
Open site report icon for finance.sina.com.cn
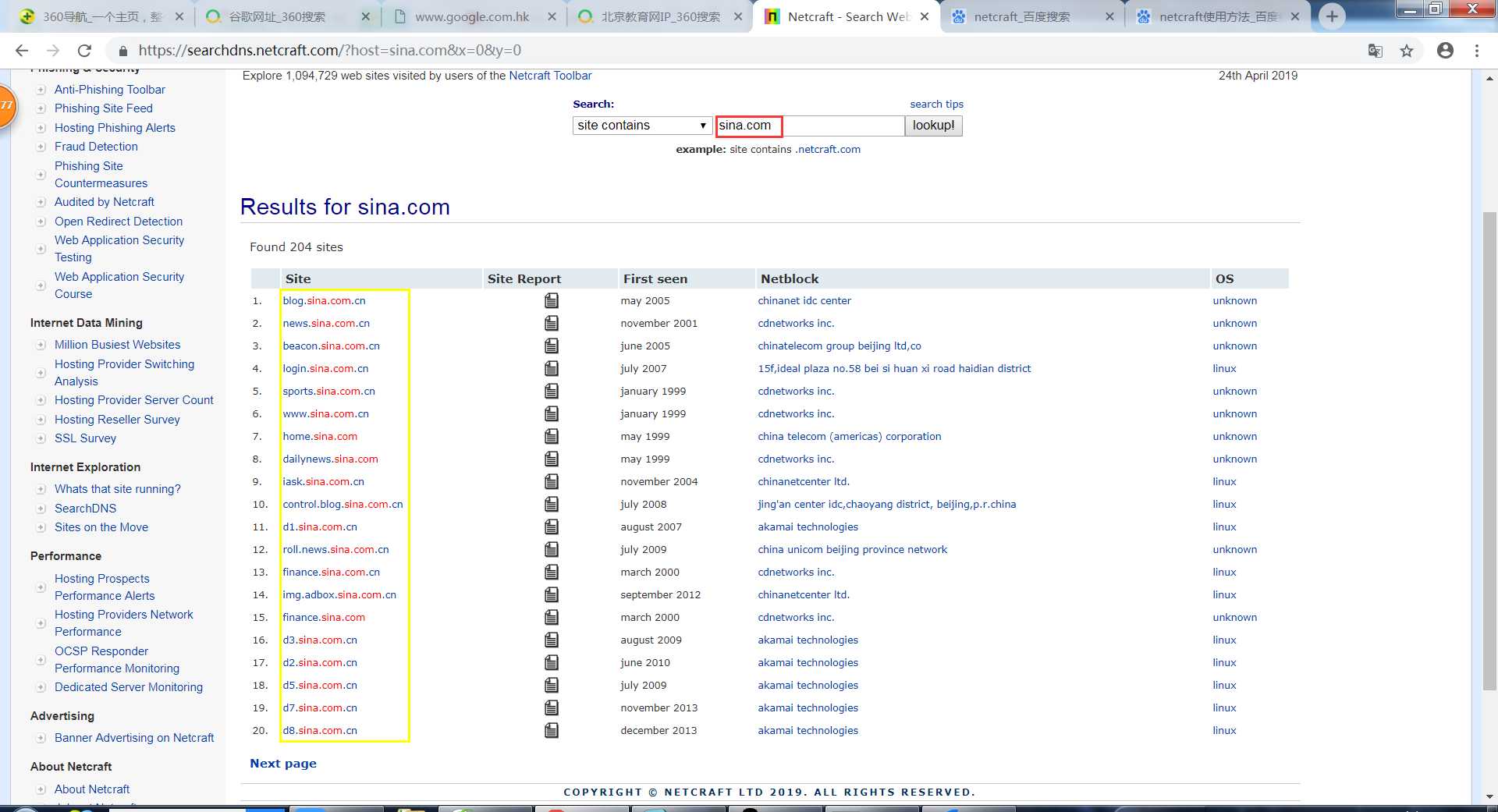(552, 572)
